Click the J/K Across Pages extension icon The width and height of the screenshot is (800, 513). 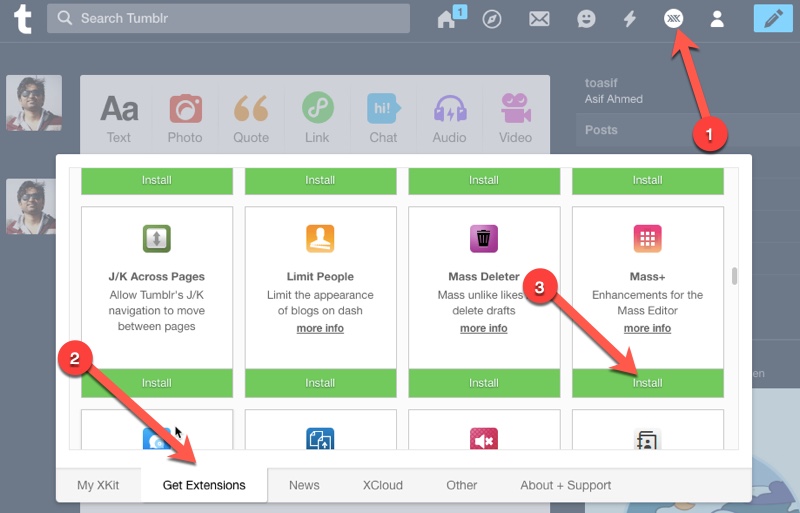coord(157,238)
